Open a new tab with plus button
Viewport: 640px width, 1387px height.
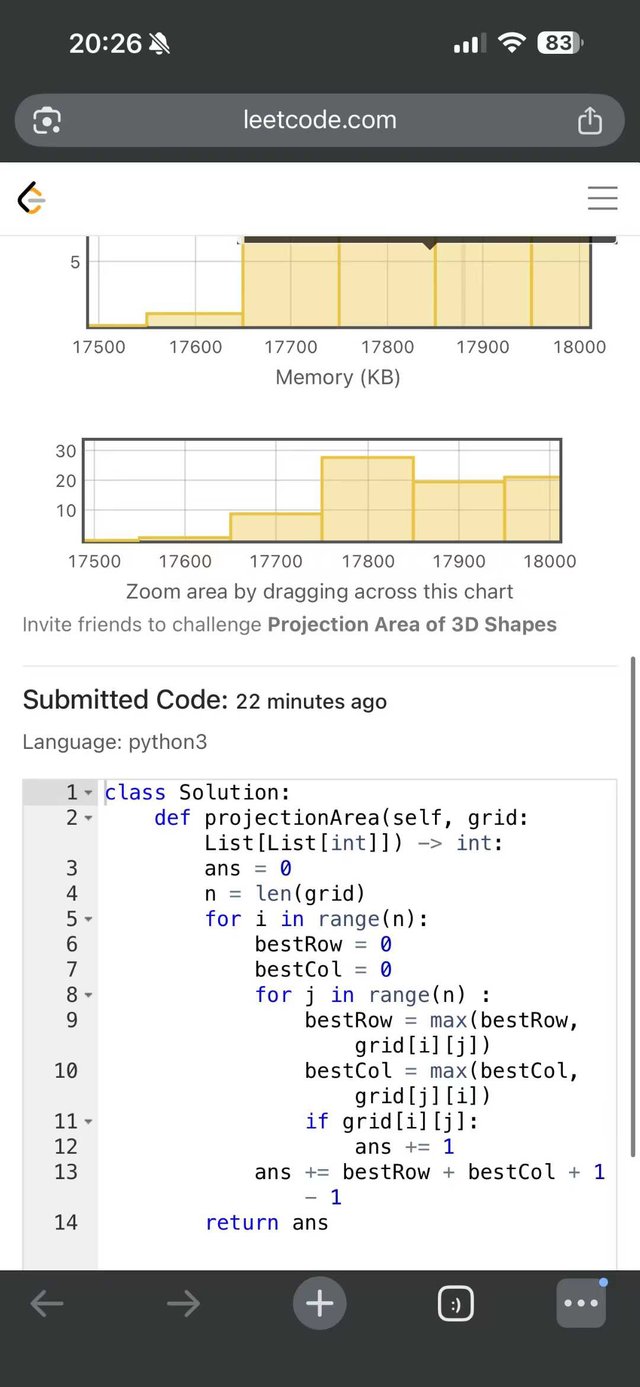[319, 1303]
